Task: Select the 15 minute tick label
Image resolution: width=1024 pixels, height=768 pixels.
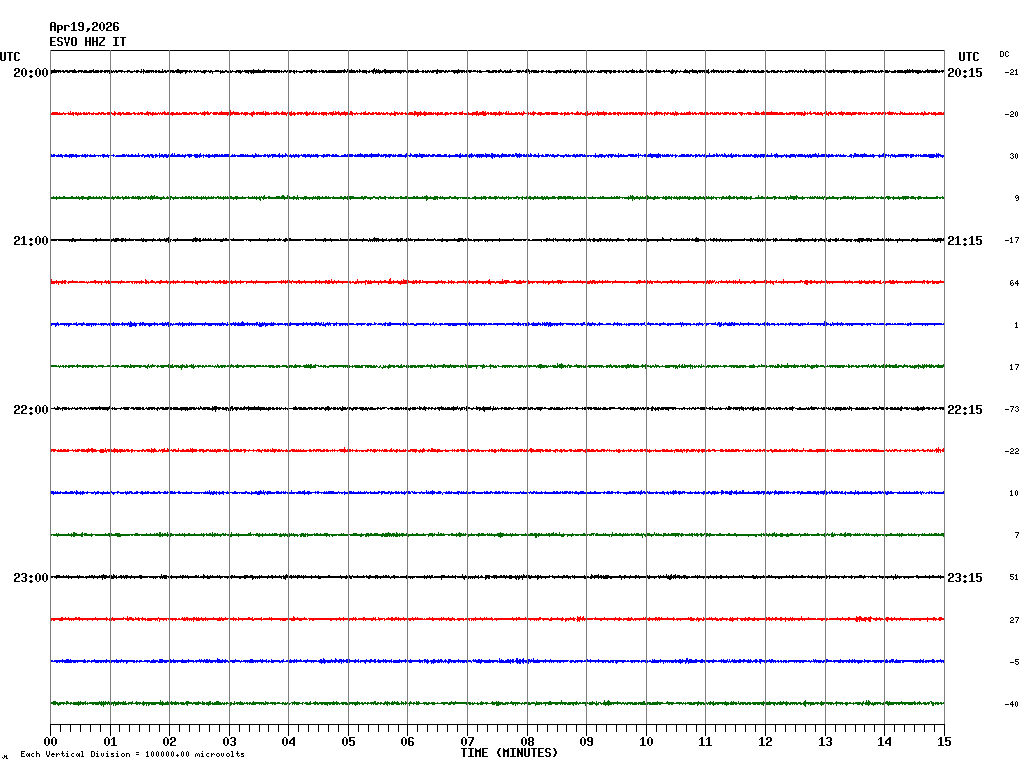Action: (943, 742)
